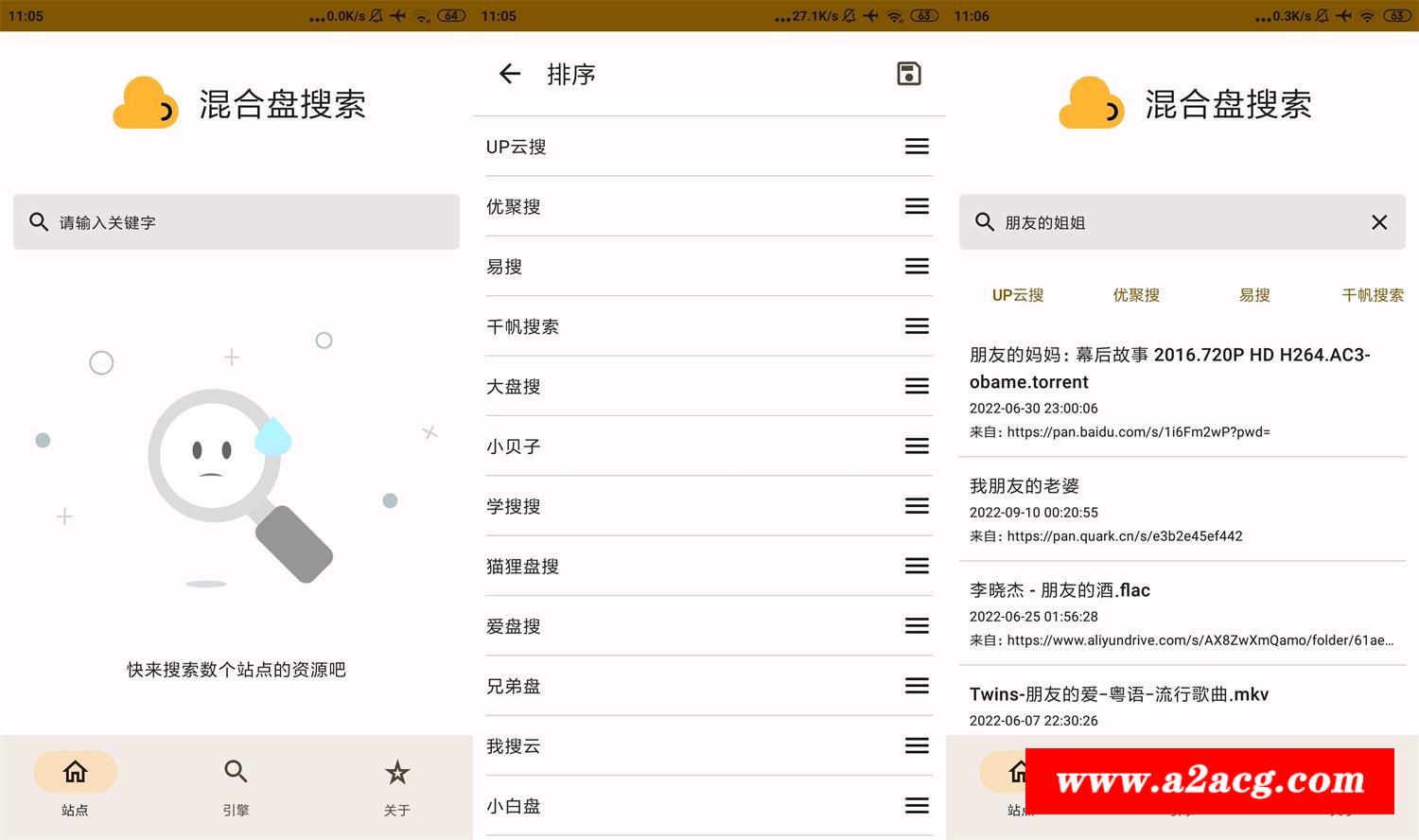The height and width of the screenshot is (840, 1419).
Task: Select the 千帆搜索 results tab
Action: 1372,295
